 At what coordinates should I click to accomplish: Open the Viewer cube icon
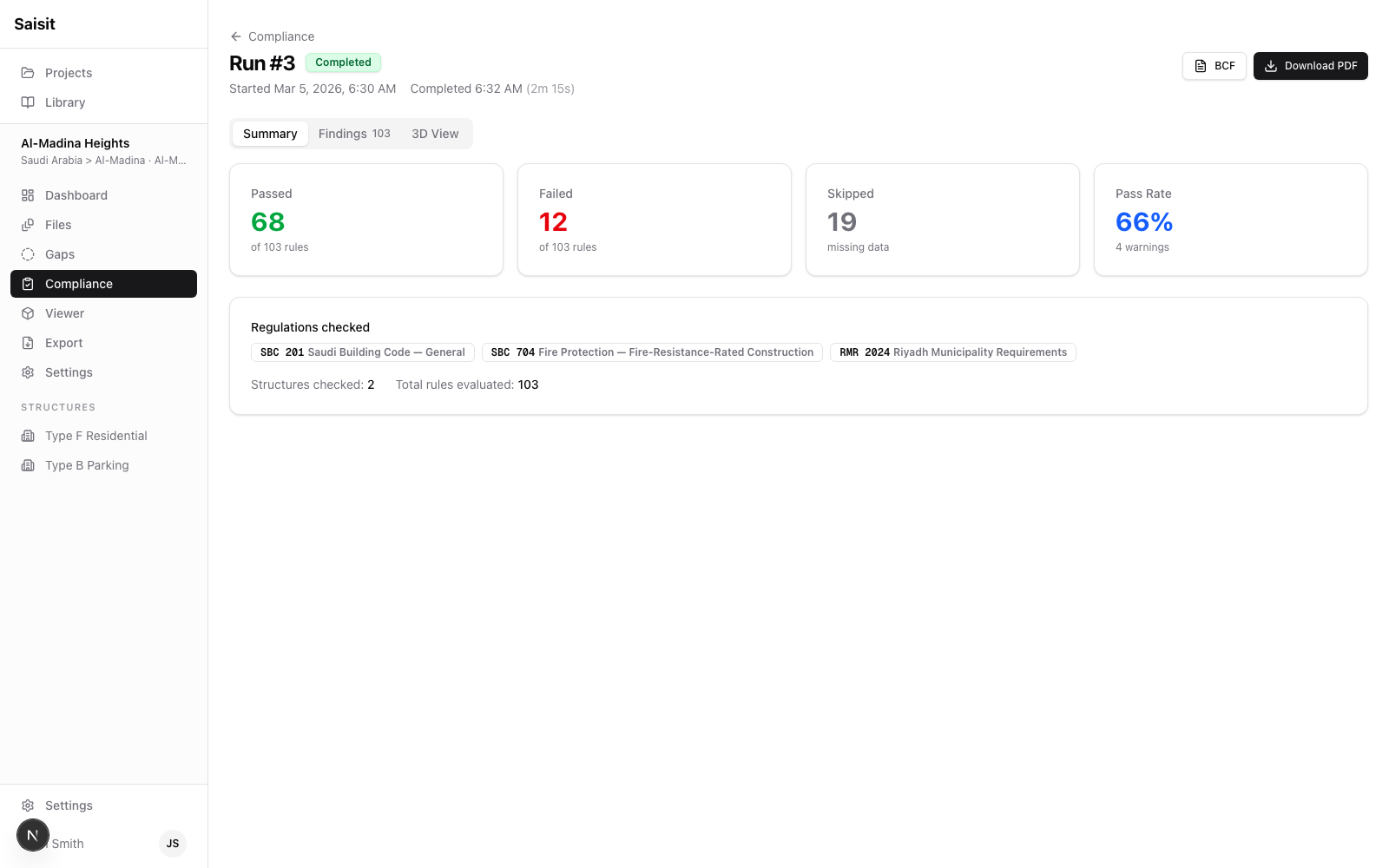click(x=28, y=313)
